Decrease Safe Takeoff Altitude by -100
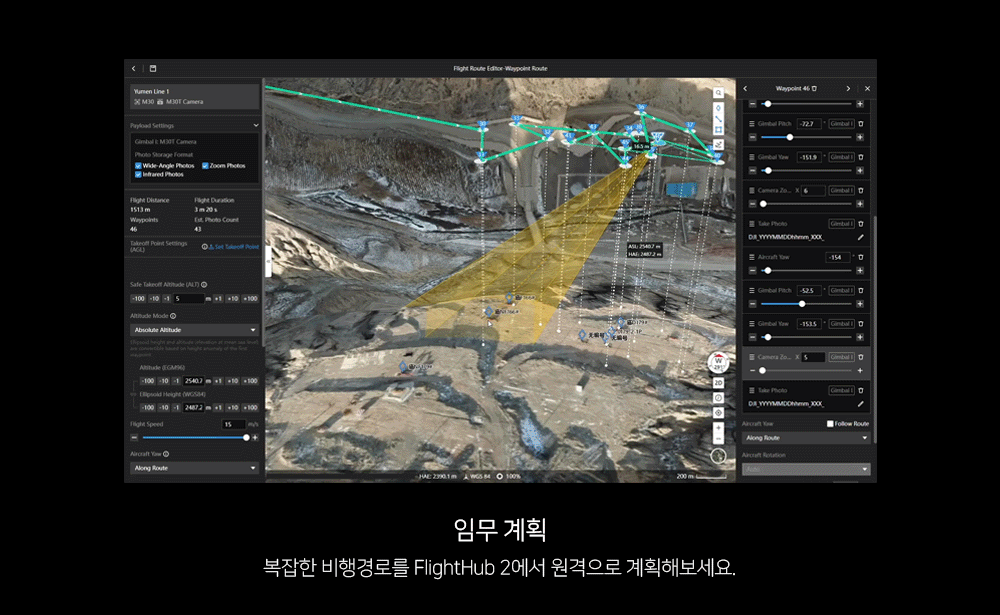Image resolution: width=1000 pixels, height=615 pixels. coord(138,299)
